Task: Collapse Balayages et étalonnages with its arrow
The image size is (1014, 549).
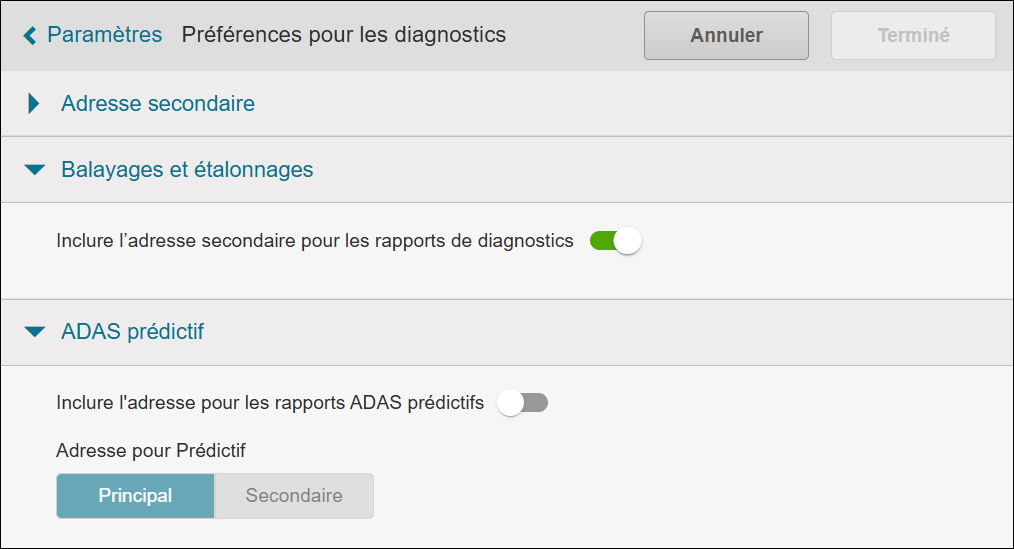Action: tap(35, 170)
